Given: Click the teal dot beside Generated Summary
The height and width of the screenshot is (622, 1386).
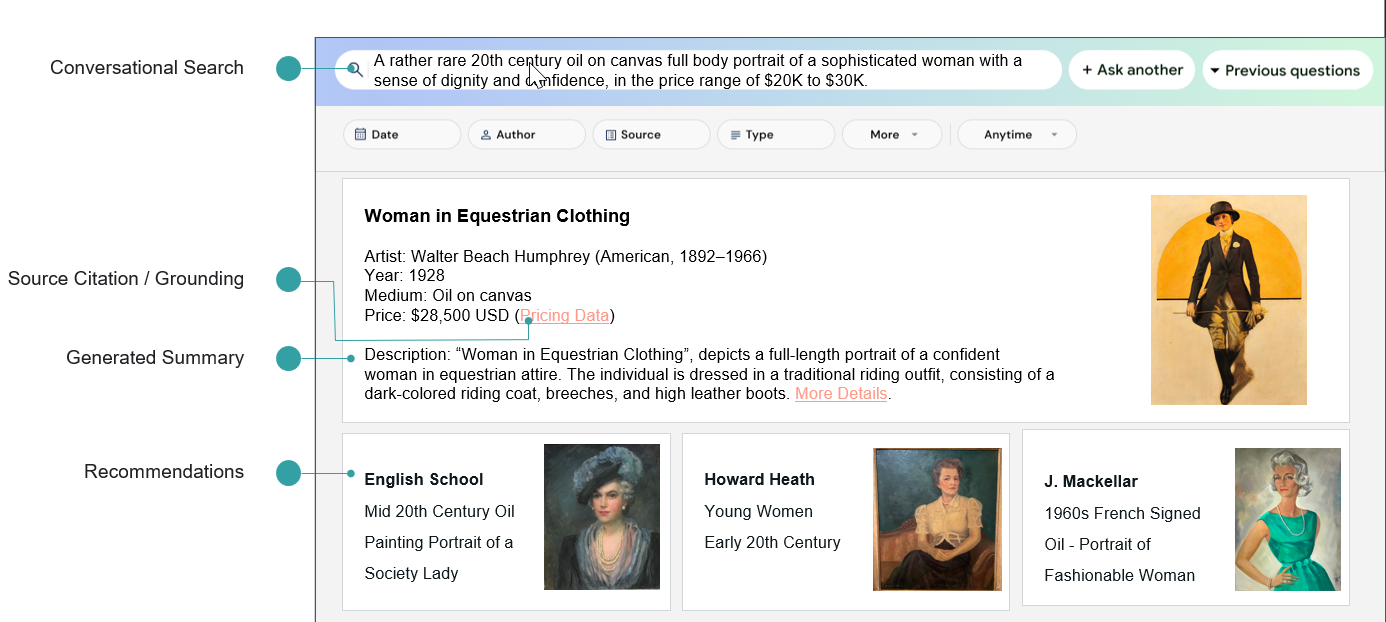Looking at the screenshot, I should 289,358.
